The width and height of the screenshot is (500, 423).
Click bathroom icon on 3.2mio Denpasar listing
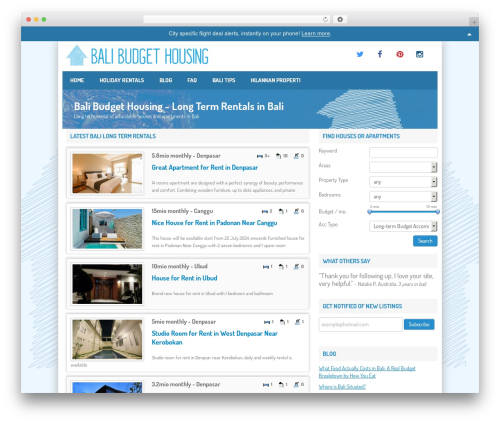coord(281,385)
